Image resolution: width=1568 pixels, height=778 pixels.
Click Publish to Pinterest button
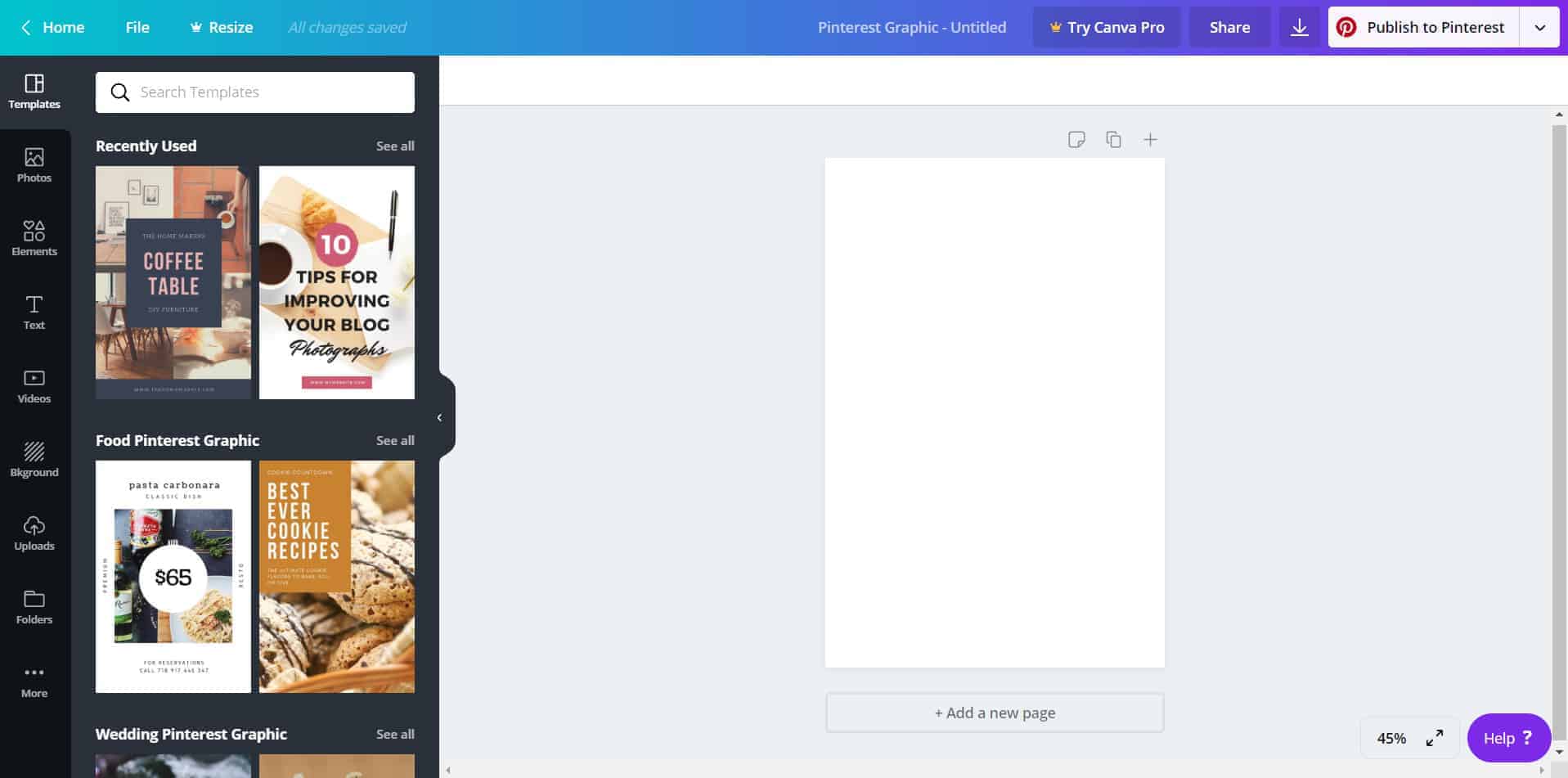(1423, 27)
